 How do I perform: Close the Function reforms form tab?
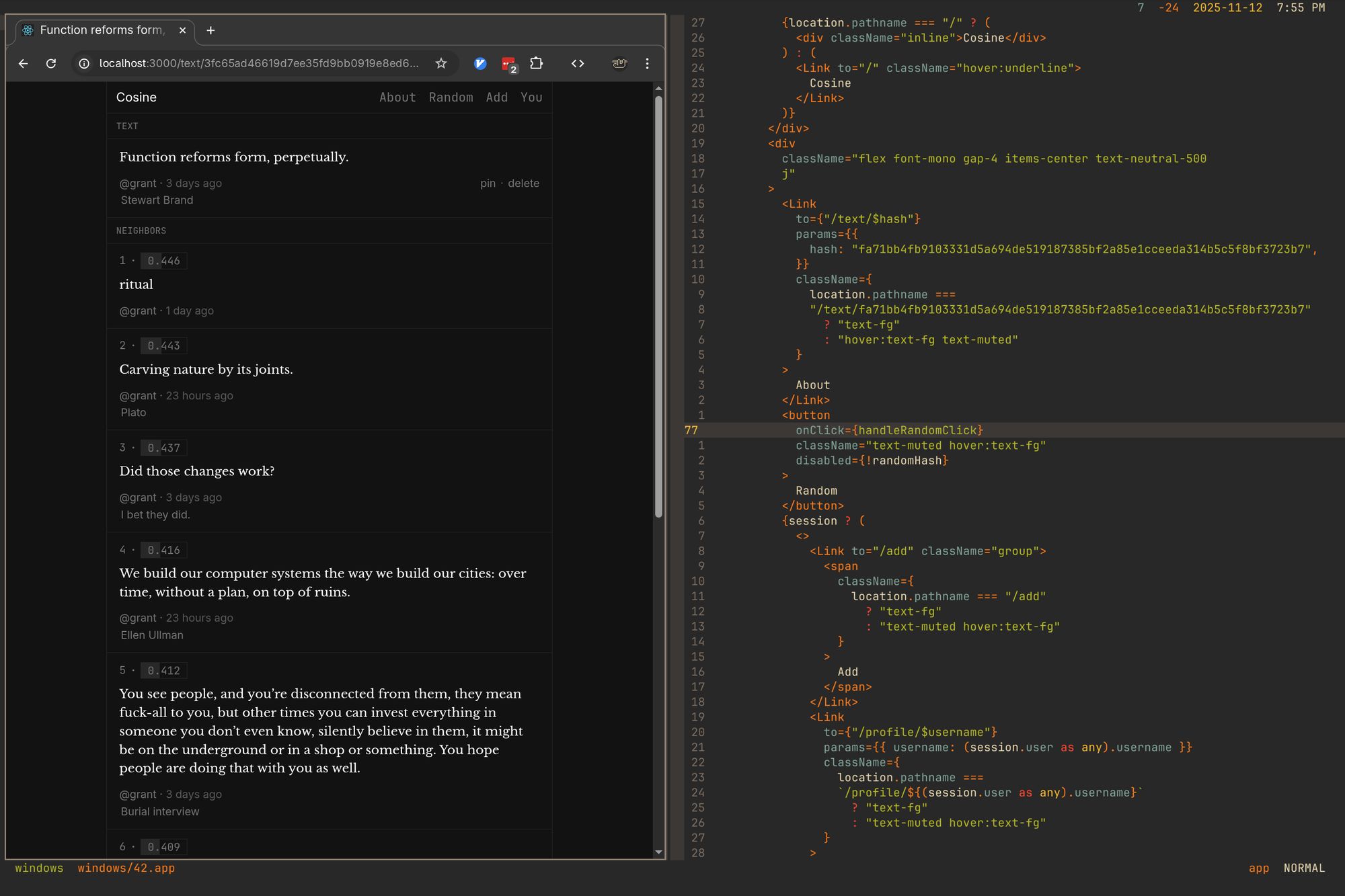coord(182,30)
